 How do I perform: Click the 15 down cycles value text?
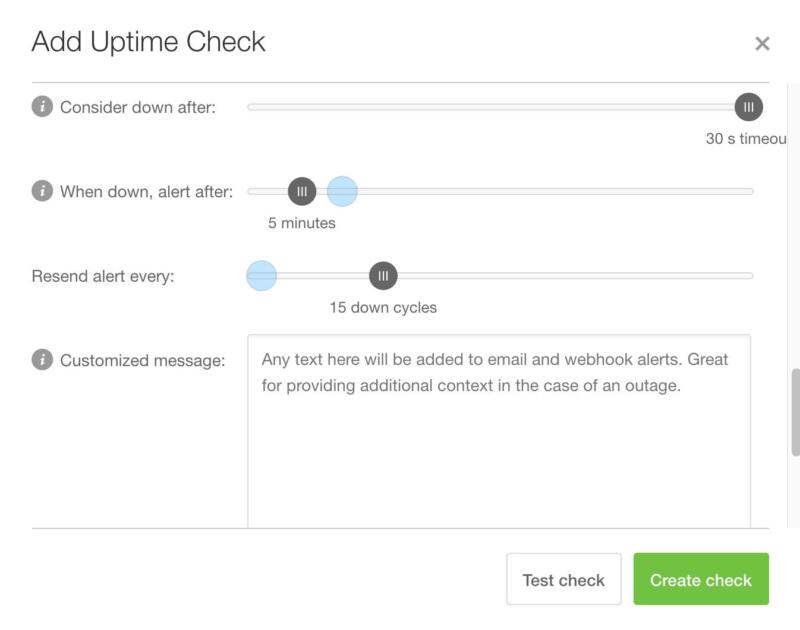[383, 308]
